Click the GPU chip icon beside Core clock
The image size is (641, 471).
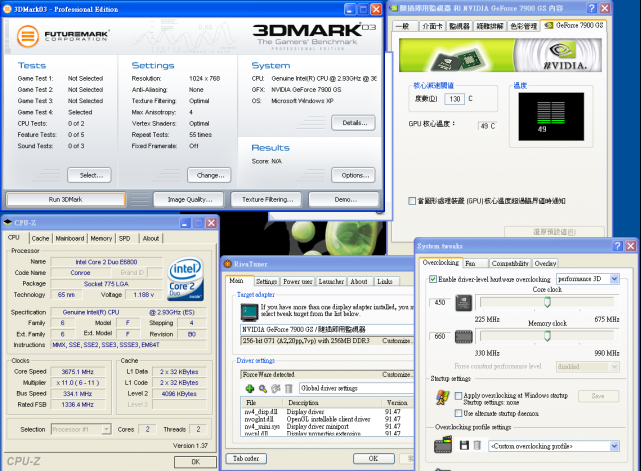464,303
